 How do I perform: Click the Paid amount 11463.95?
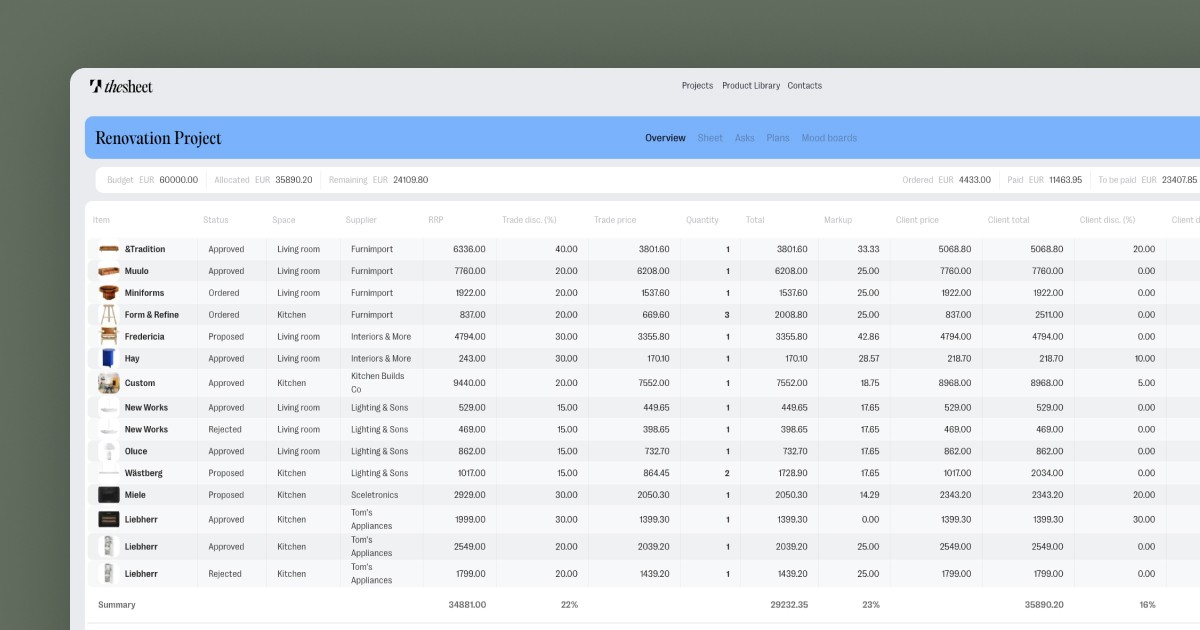pos(1065,180)
